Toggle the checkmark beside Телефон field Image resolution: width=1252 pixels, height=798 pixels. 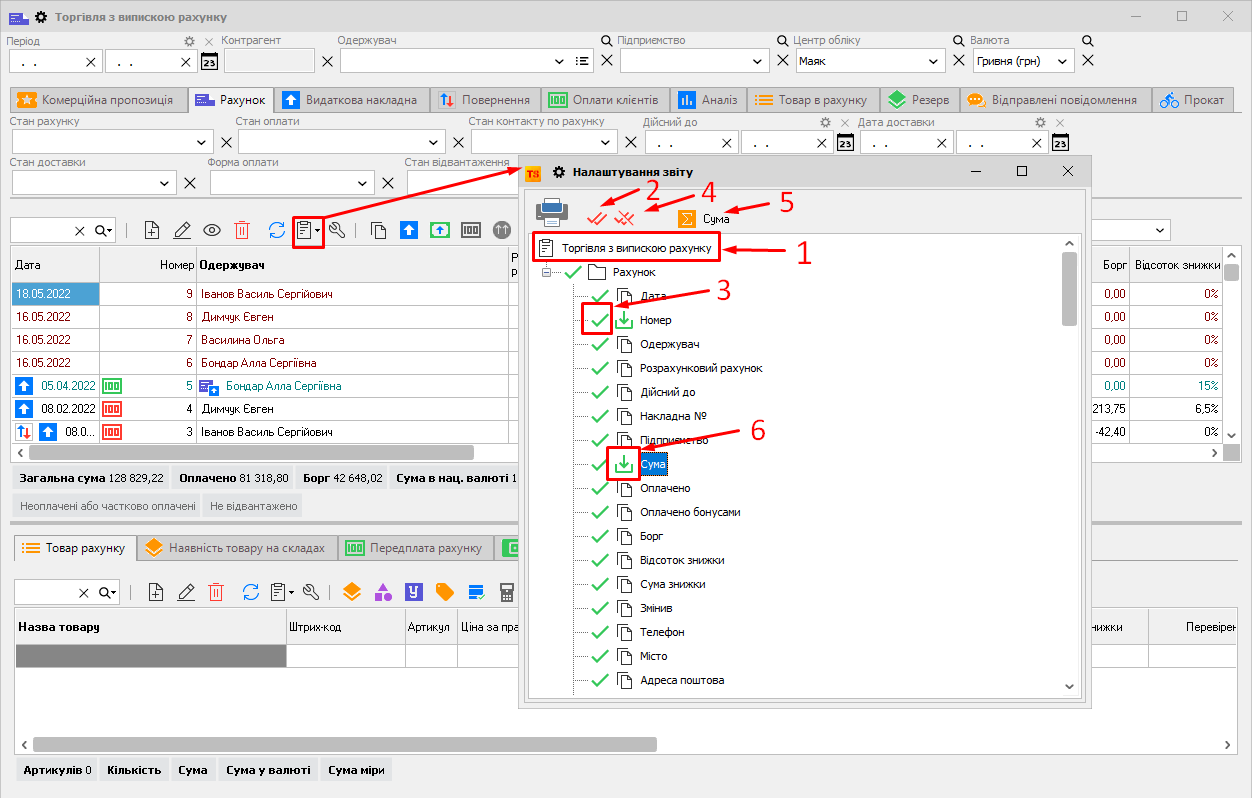click(x=599, y=633)
